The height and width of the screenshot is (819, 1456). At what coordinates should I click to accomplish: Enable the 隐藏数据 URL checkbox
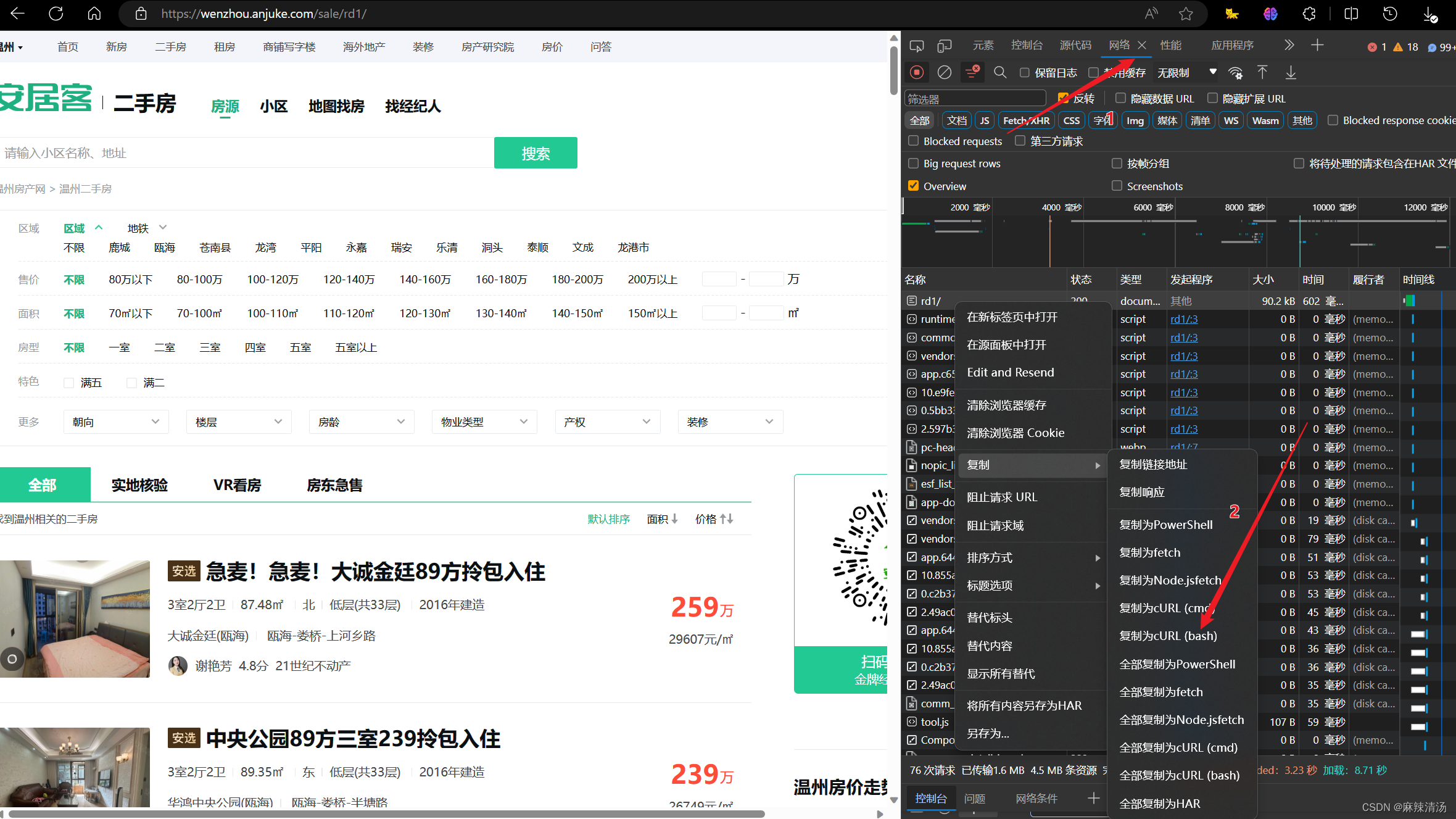pyautogui.click(x=1120, y=98)
